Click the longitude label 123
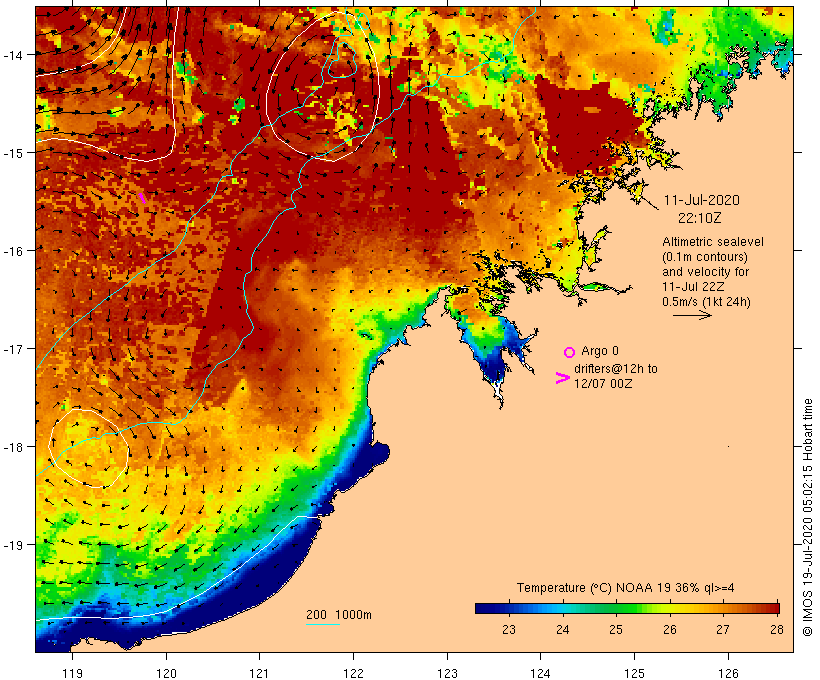Image resolution: width=820 pixels, height=680 pixels. point(447,673)
